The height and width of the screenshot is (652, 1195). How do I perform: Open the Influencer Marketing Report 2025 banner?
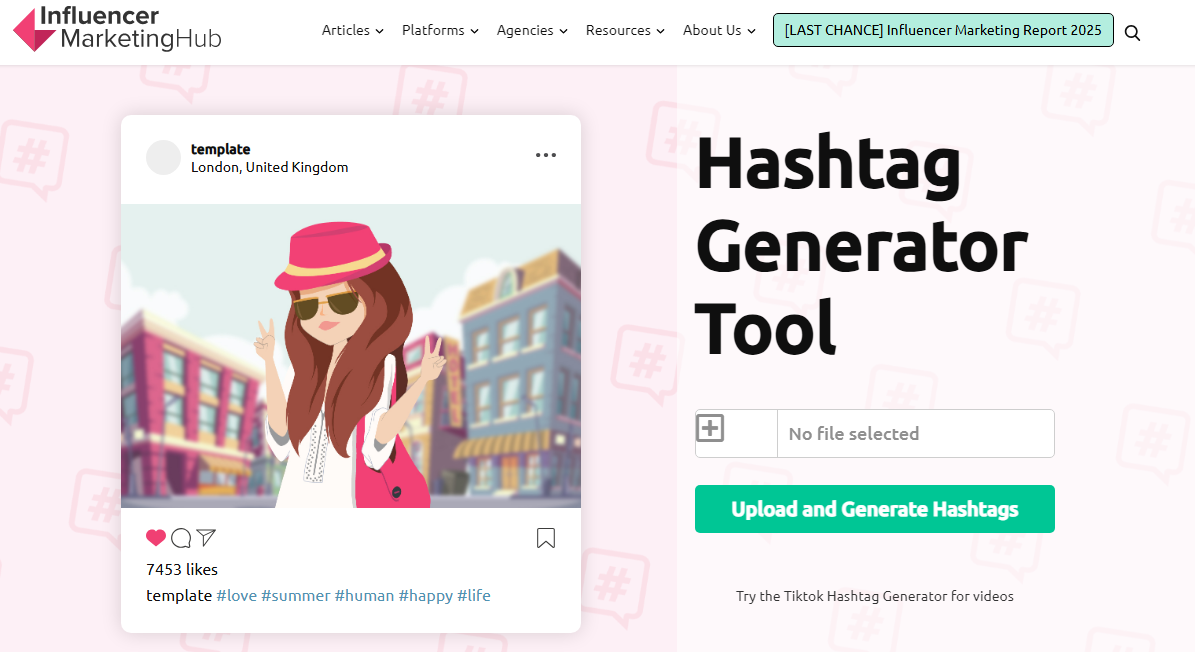tap(943, 30)
